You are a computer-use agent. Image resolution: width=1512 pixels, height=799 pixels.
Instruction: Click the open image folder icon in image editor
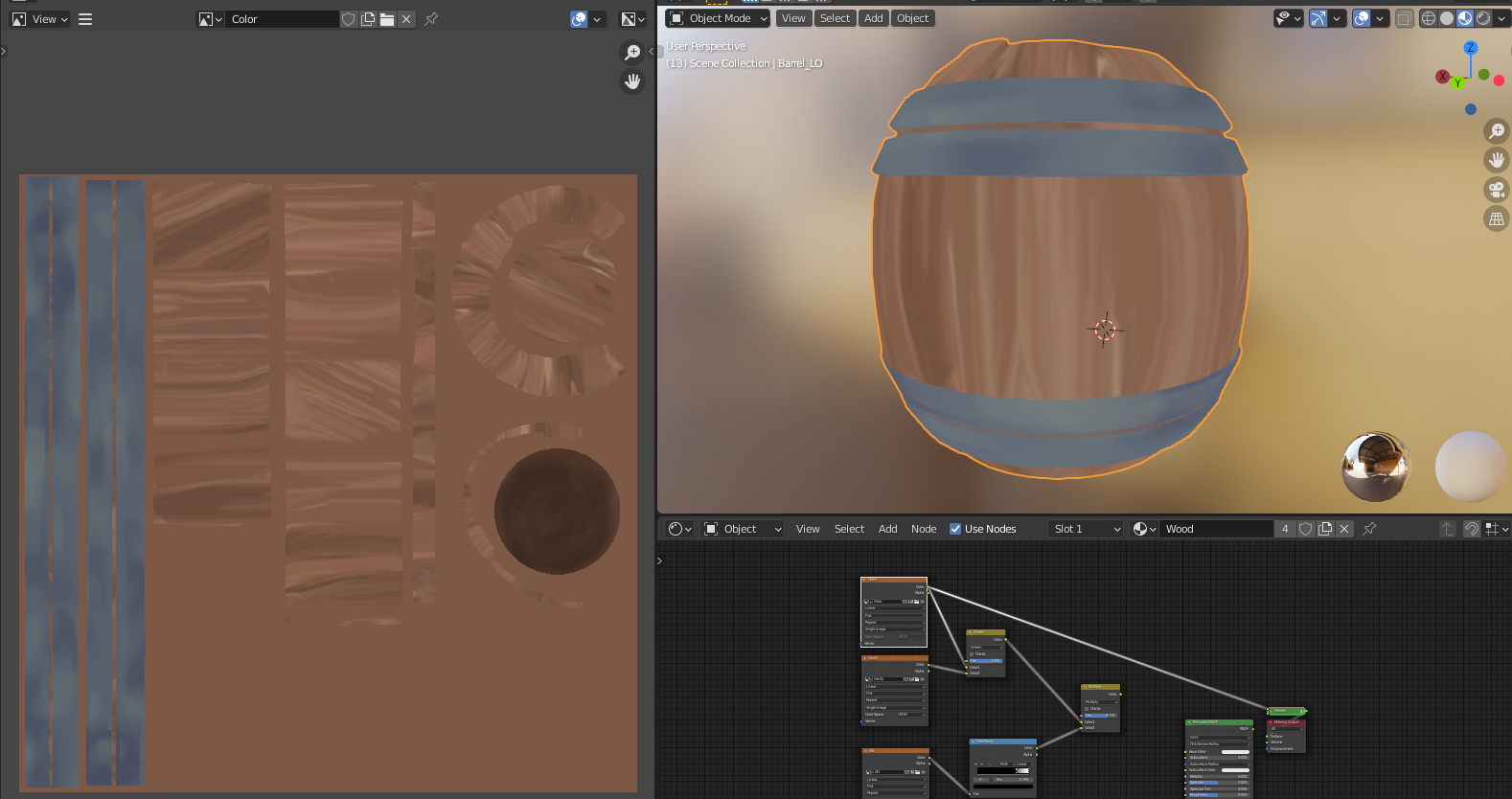387,19
